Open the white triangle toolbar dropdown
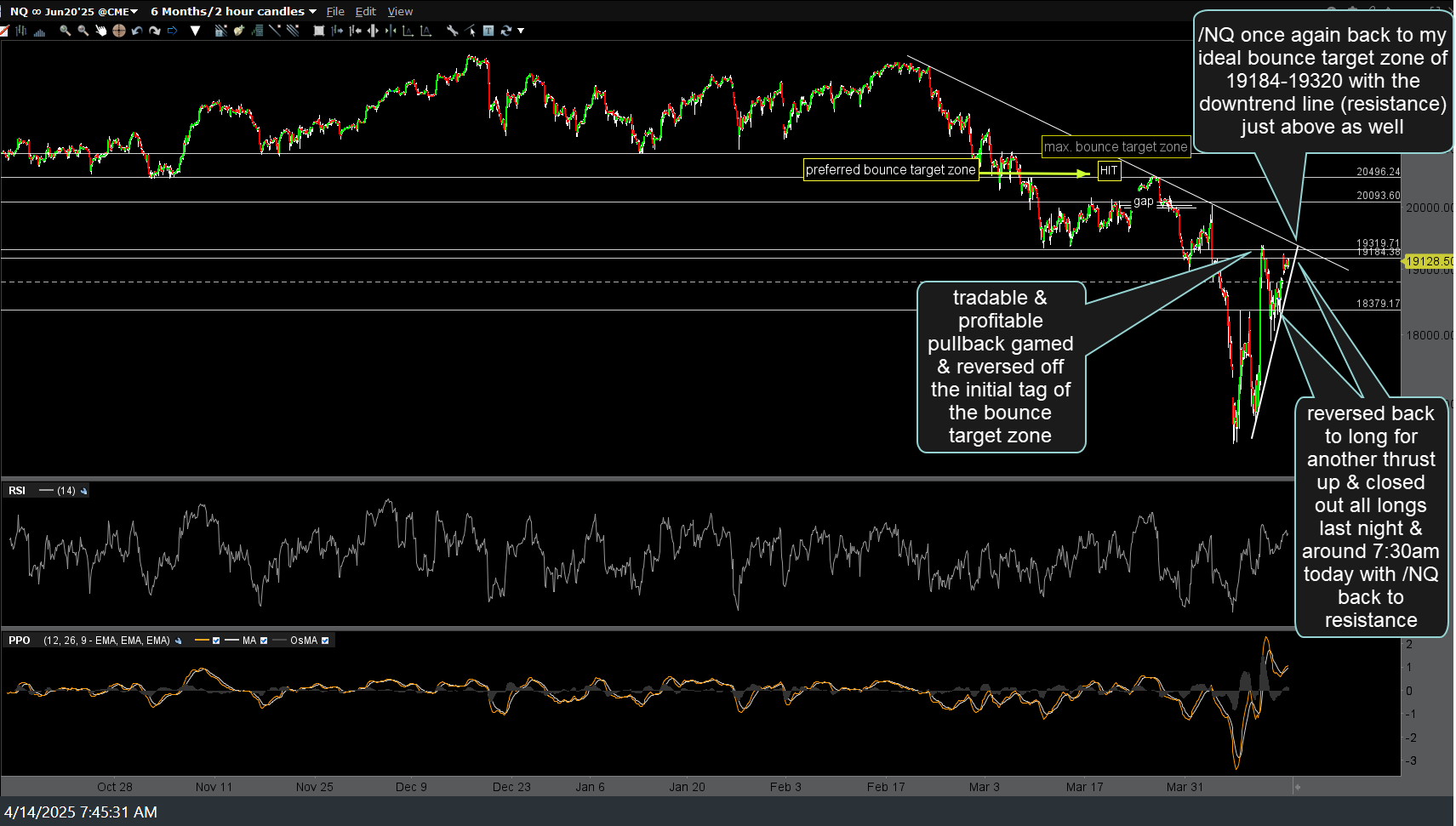1456x826 pixels. pyautogui.click(x=195, y=31)
